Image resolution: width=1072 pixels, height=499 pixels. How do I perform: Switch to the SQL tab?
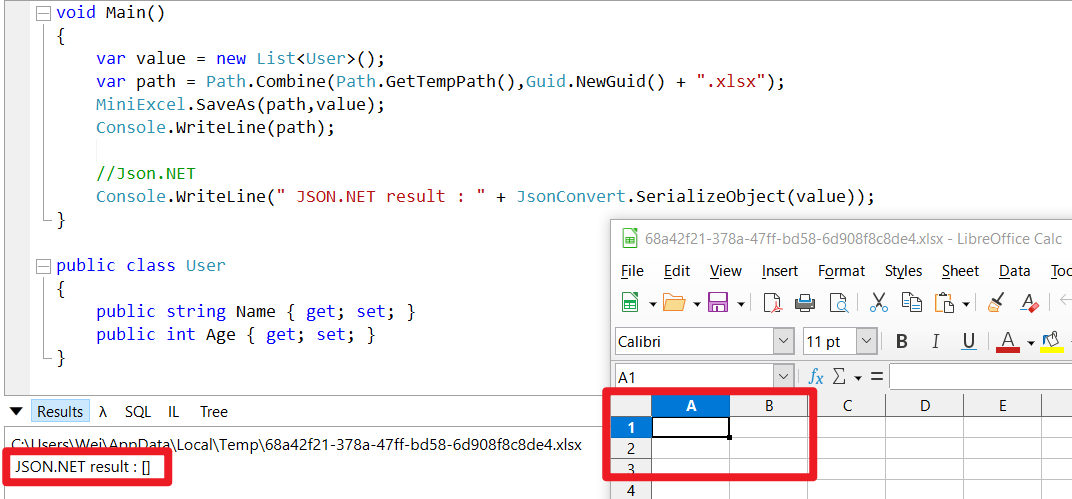[137, 412]
